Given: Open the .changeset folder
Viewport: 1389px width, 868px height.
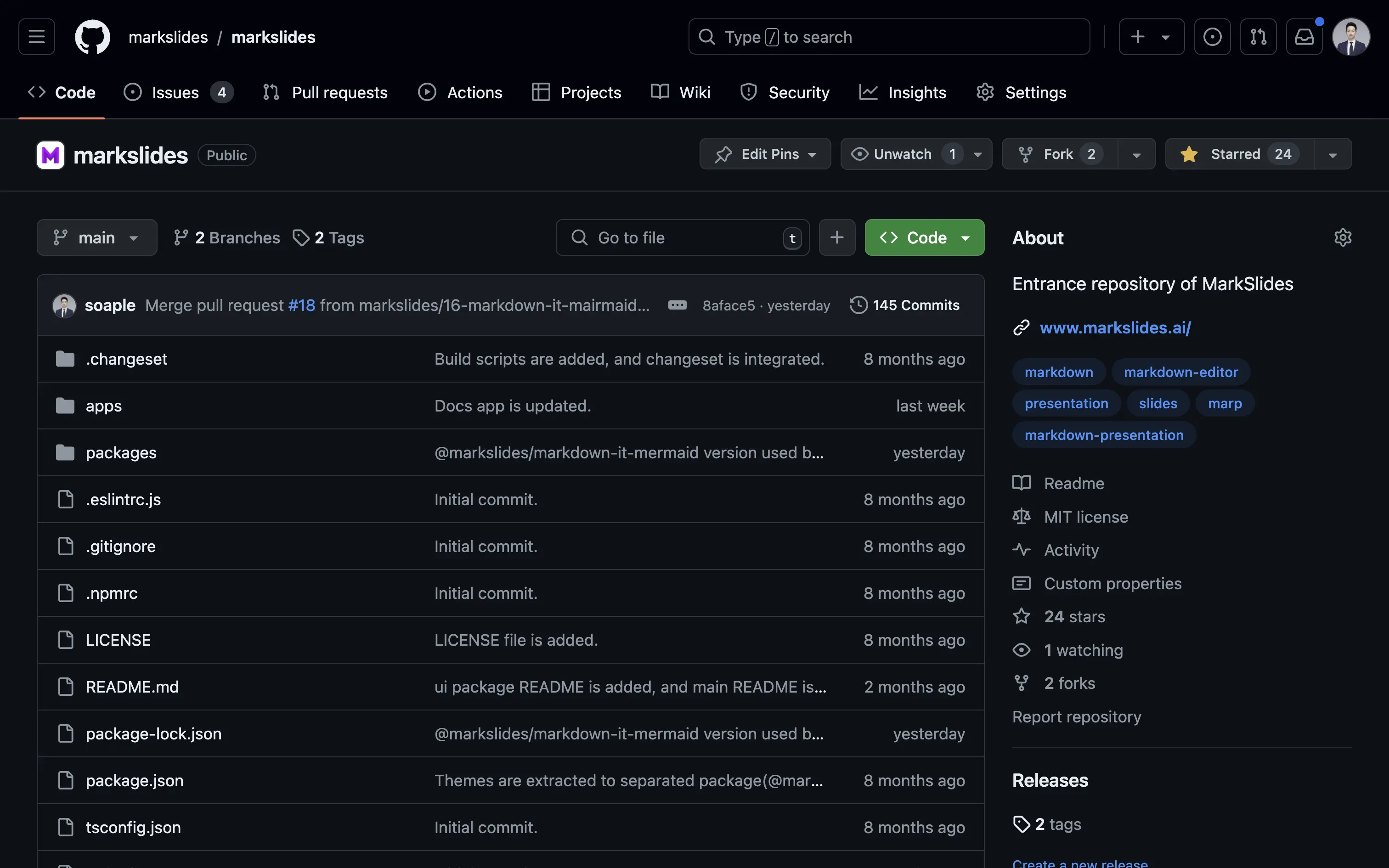Looking at the screenshot, I should (126, 359).
